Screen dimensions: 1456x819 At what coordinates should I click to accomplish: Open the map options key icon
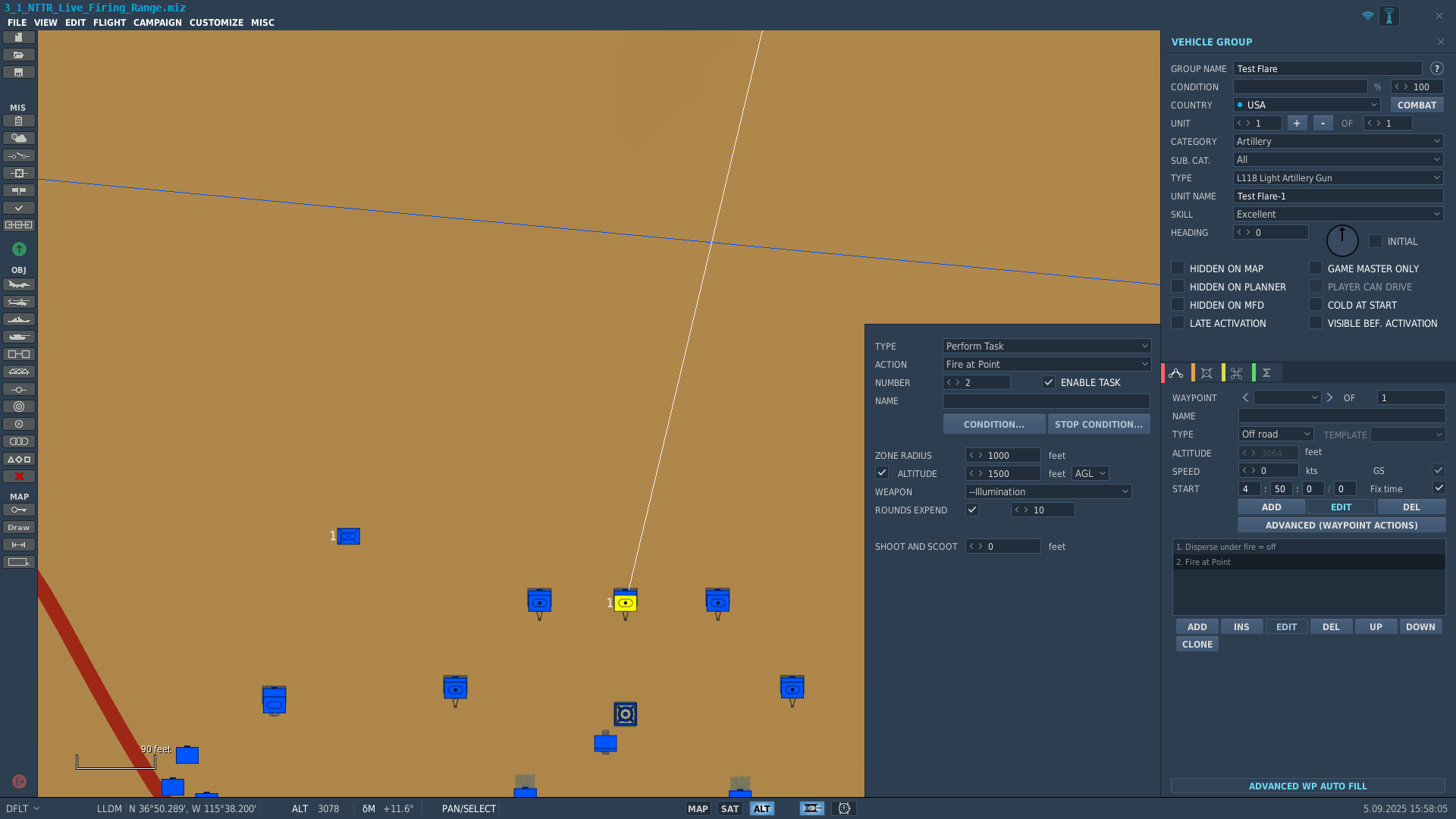click(x=19, y=510)
